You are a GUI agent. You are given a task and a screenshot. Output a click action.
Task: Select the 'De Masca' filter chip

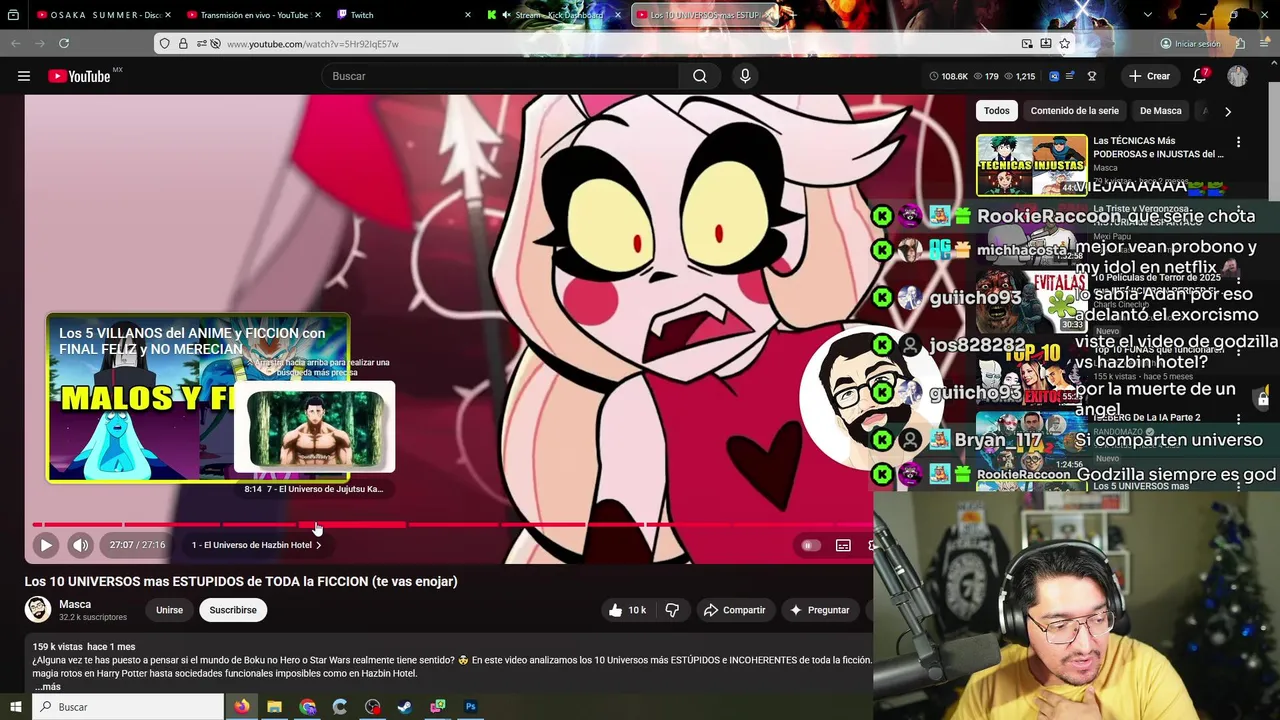pyautogui.click(x=1160, y=111)
